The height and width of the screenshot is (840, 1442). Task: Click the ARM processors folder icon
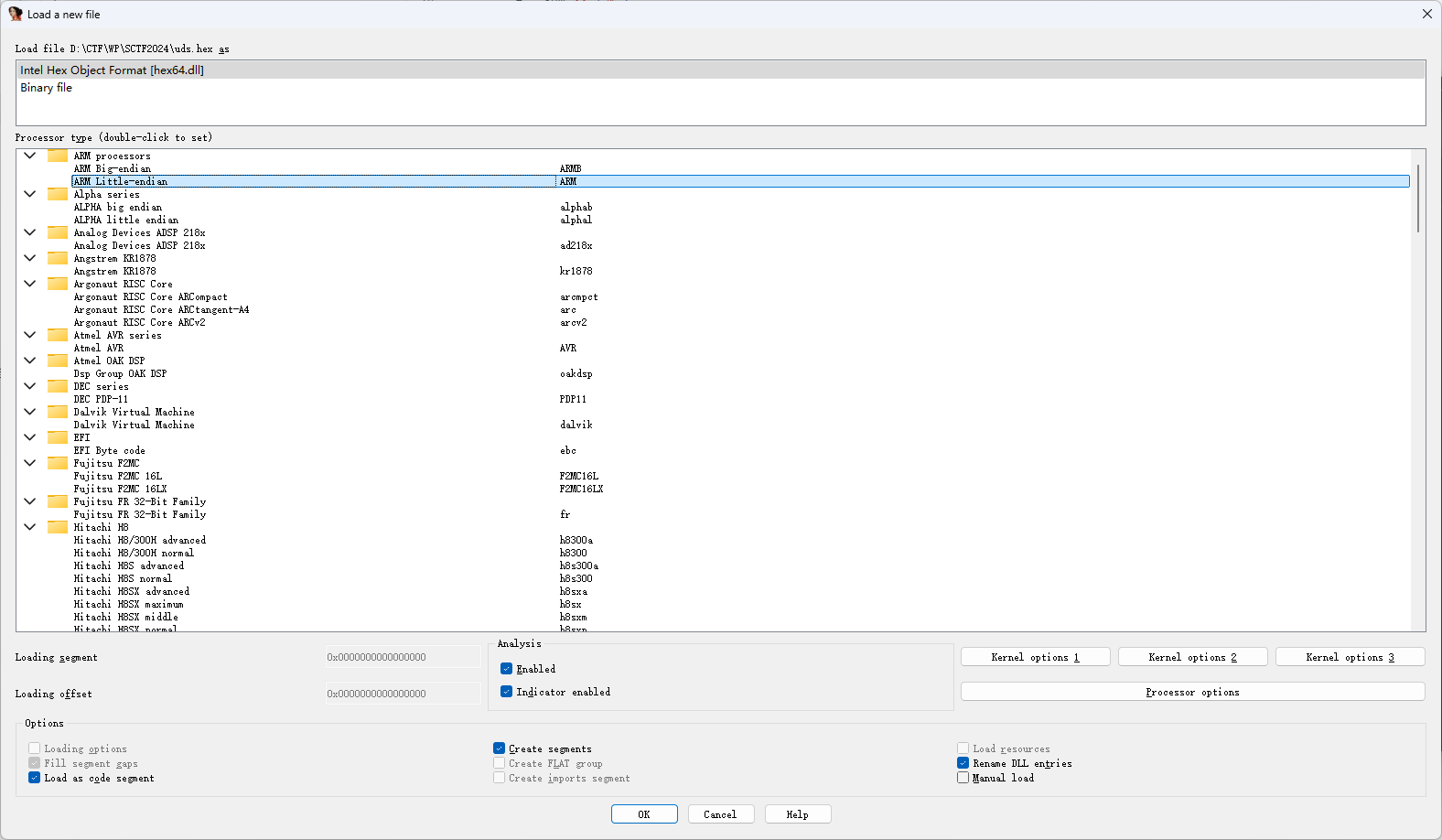[58, 156]
